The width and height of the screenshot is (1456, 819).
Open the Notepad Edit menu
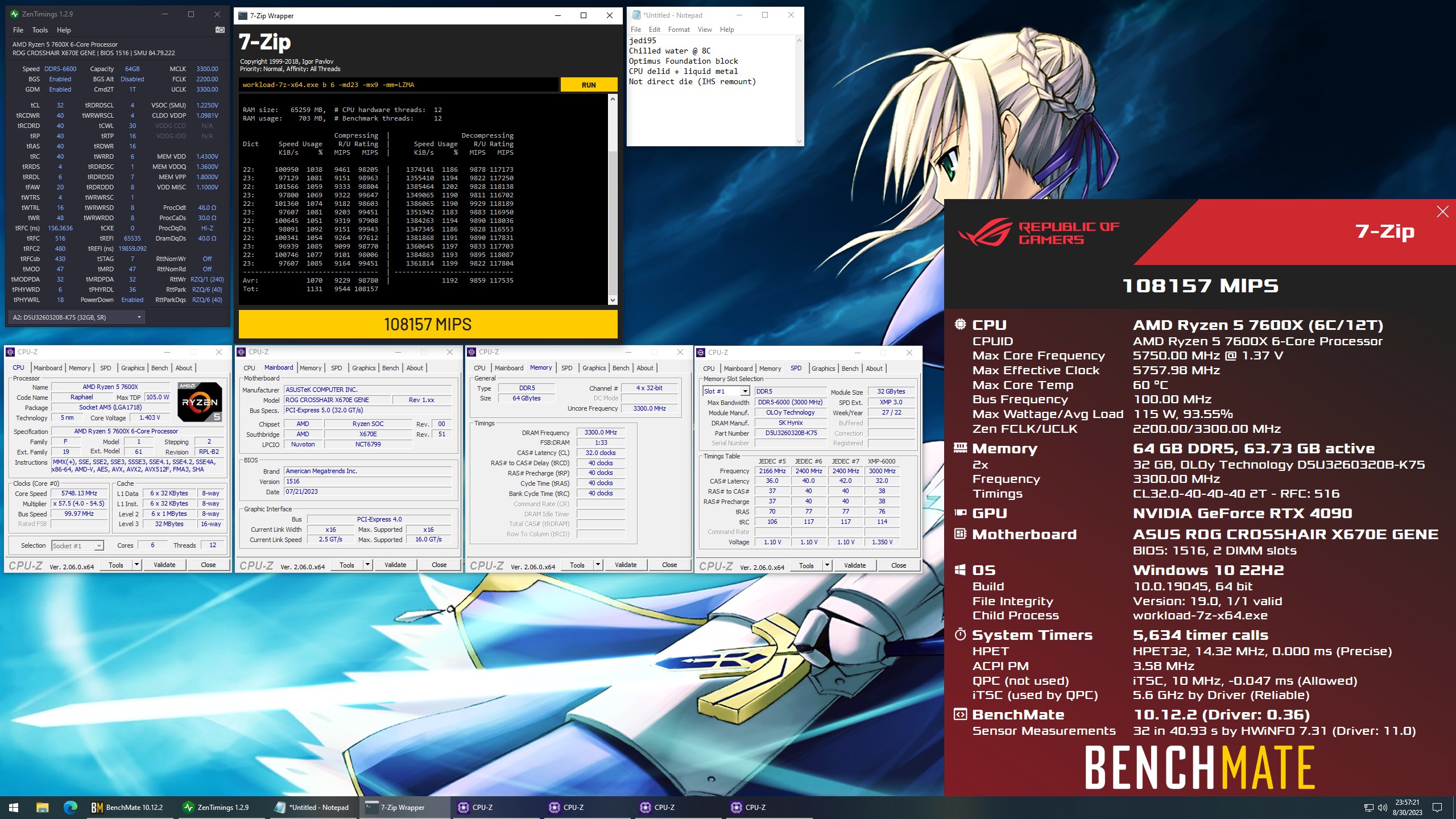[x=655, y=30]
